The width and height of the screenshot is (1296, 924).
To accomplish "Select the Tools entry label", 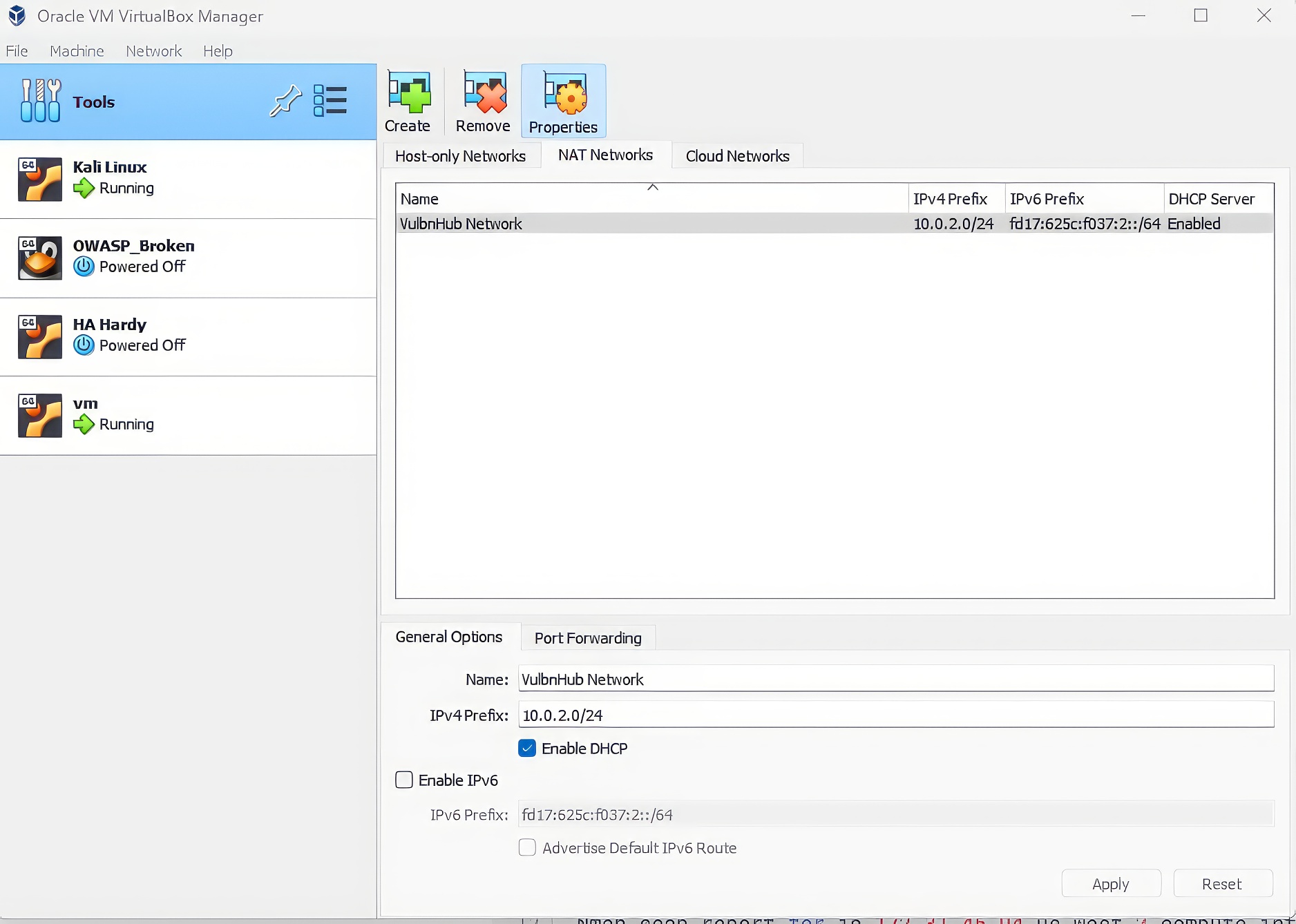I will (x=94, y=102).
